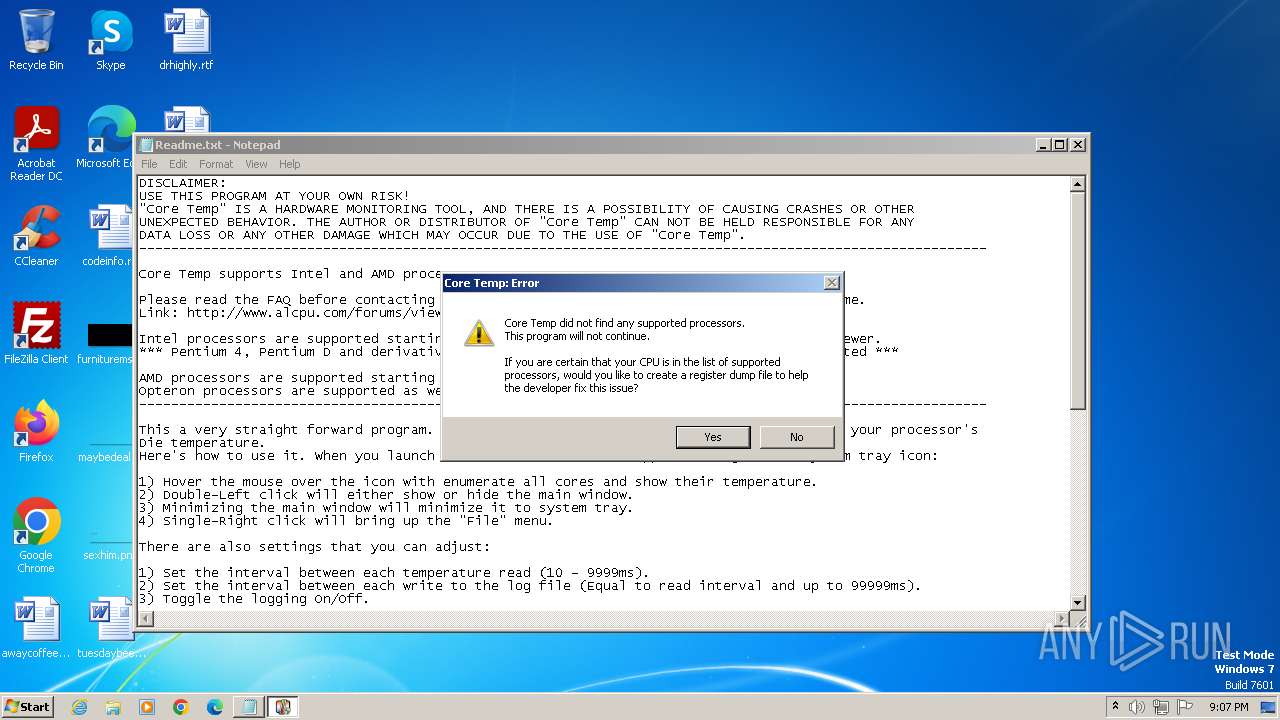The width and height of the screenshot is (1280, 720).
Task: Open Google Chrome desktop shortcut
Action: [36, 536]
